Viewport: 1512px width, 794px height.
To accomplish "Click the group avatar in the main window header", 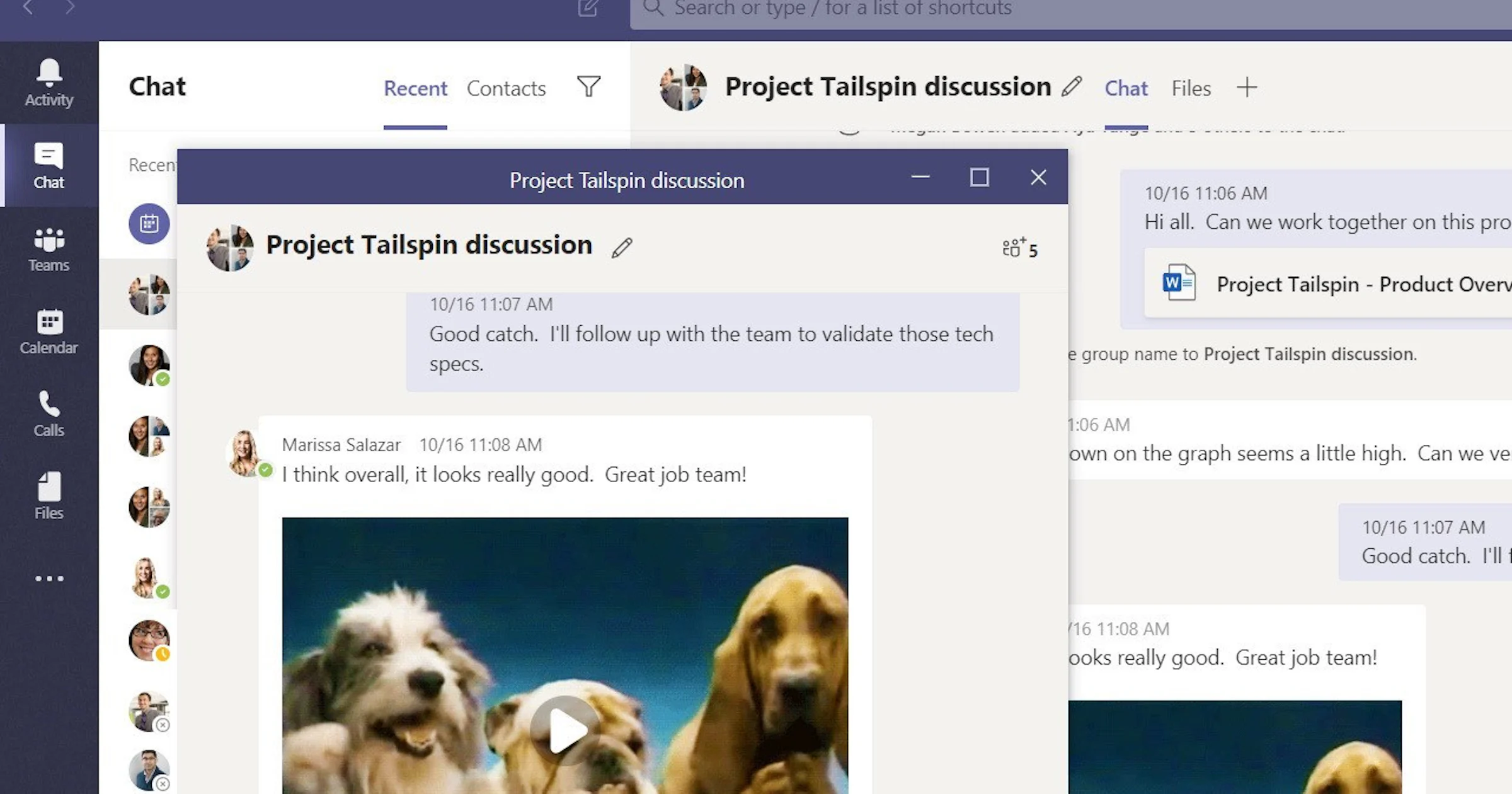I will click(x=683, y=87).
